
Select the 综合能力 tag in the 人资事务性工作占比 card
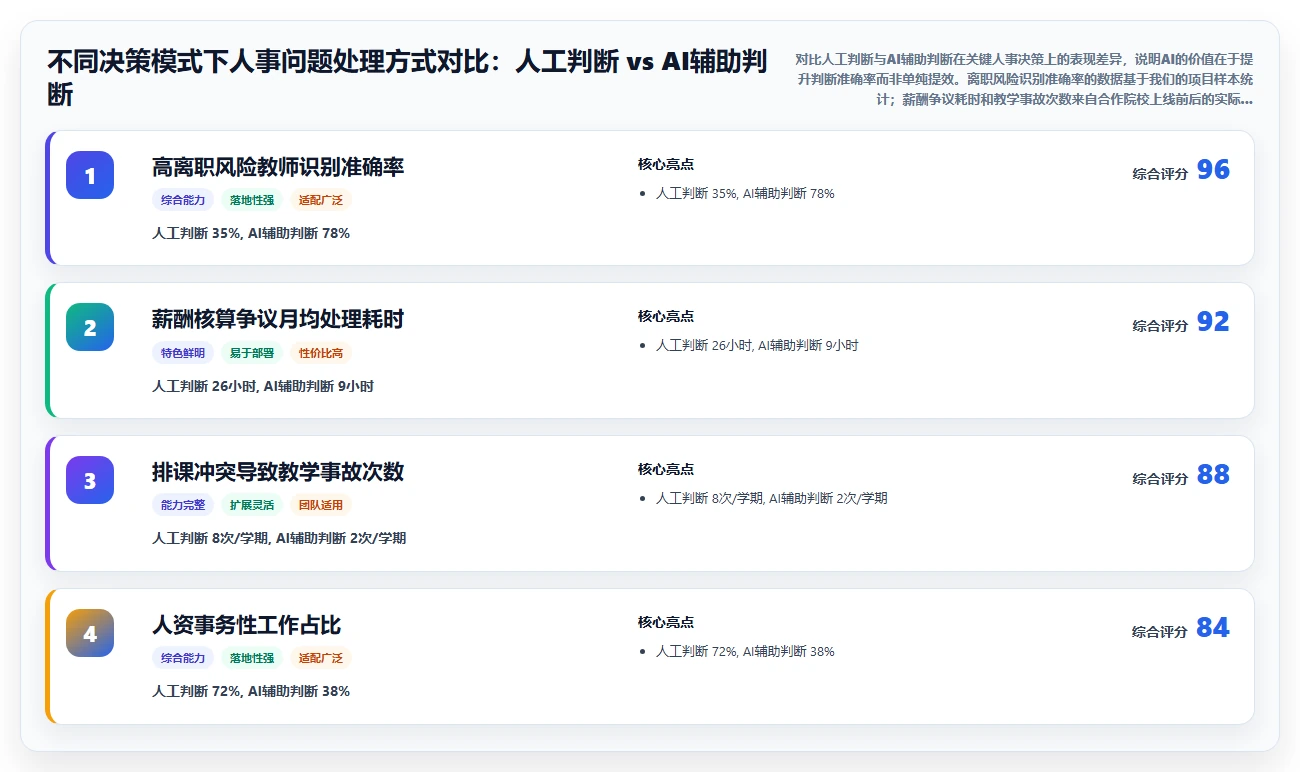tap(183, 658)
